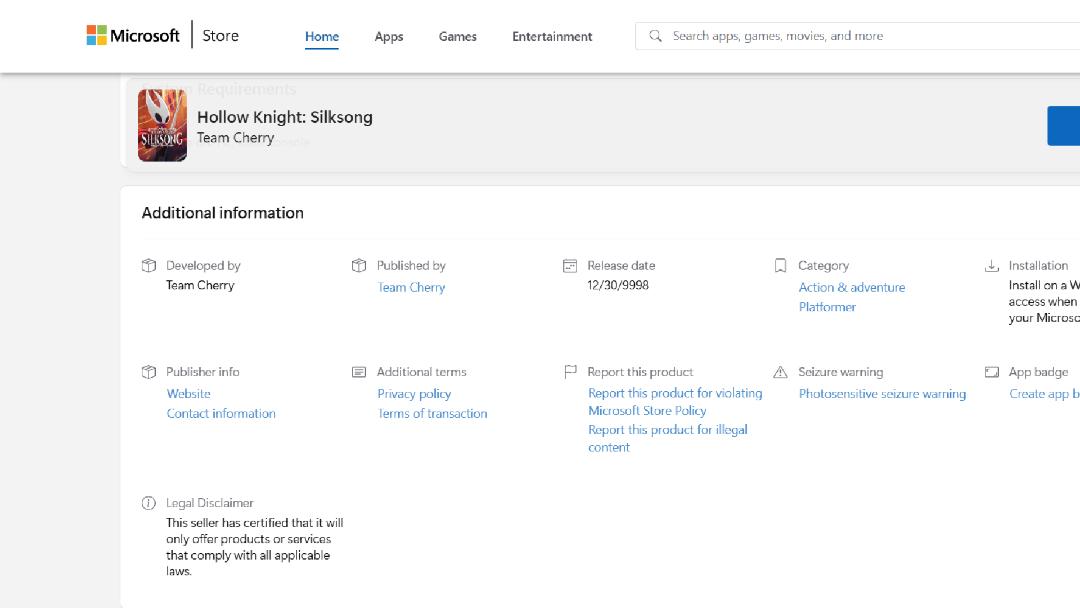The height and width of the screenshot is (608, 1080).
Task: Click the Category label
Action: pos(823,266)
